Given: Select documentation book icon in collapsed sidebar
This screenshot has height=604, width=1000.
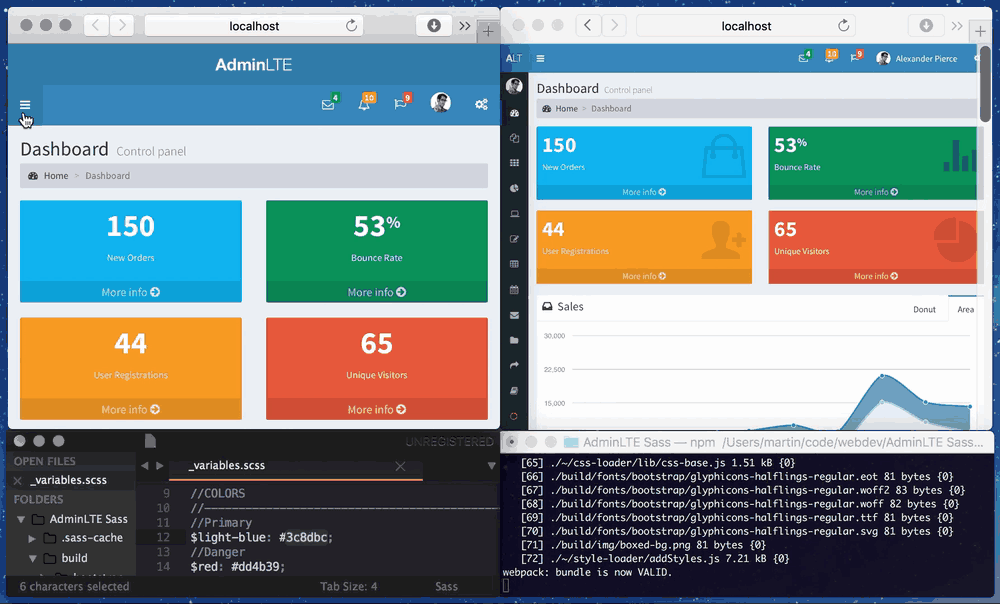Looking at the screenshot, I should pos(514,390).
